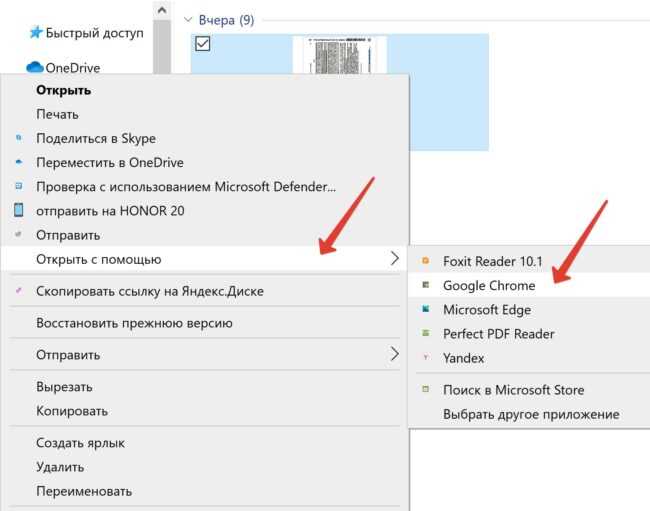Click the Foxit Reader 10.1 icon
Viewport: 650px width, 511px height.
[x=425, y=262]
